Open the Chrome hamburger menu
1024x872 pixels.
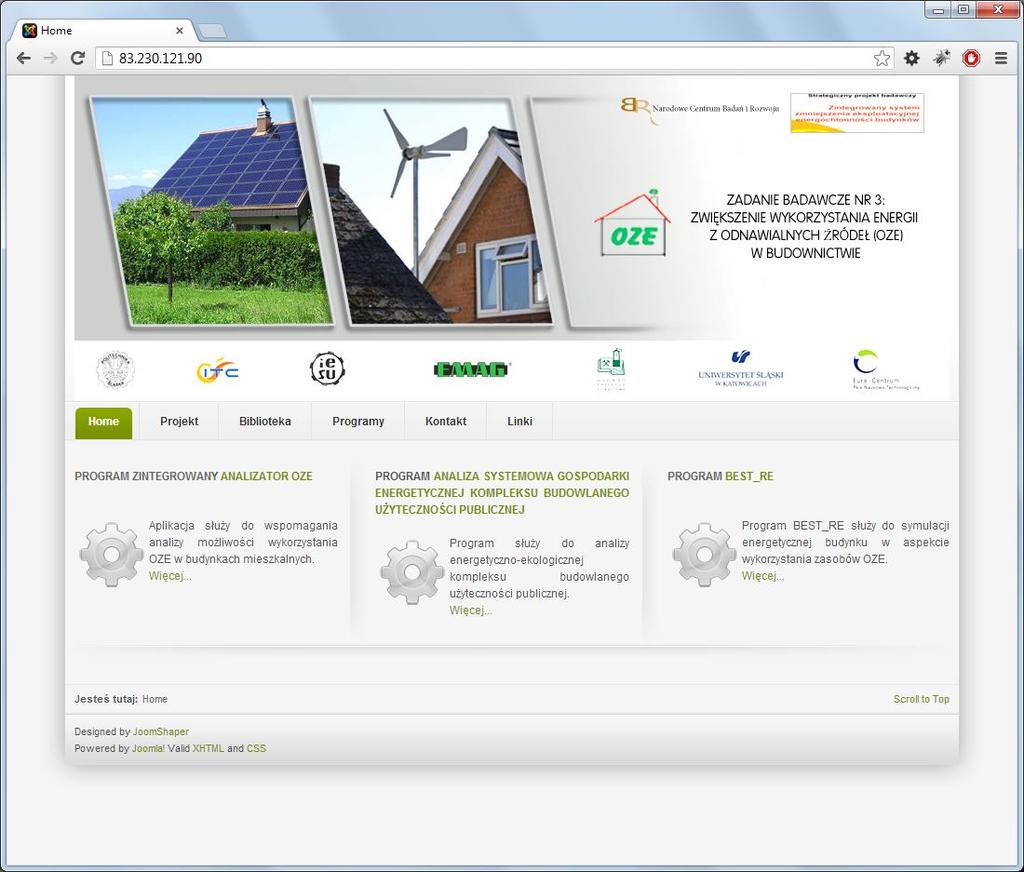tap(1000, 58)
